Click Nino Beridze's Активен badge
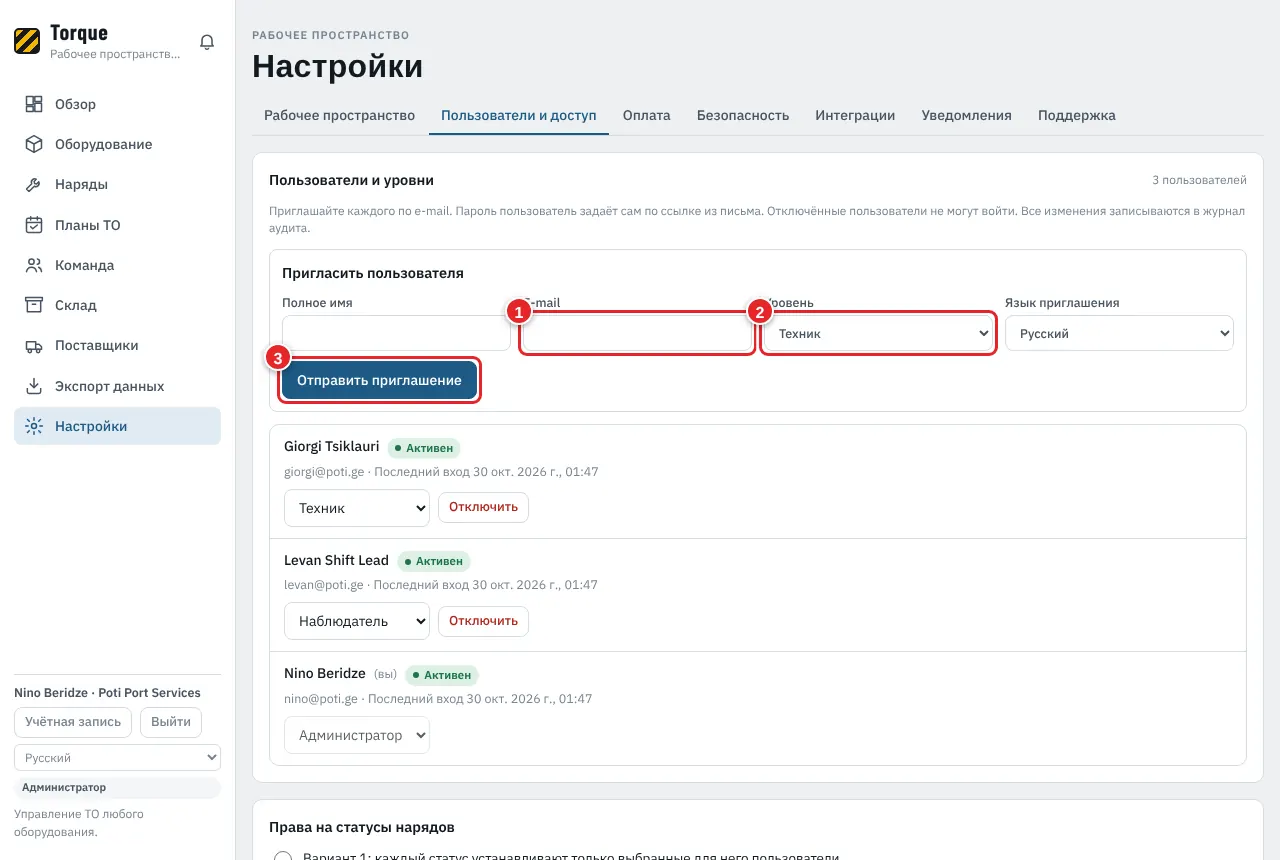This screenshot has width=1280, height=860. pyautogui.click(x=442, y=675)
